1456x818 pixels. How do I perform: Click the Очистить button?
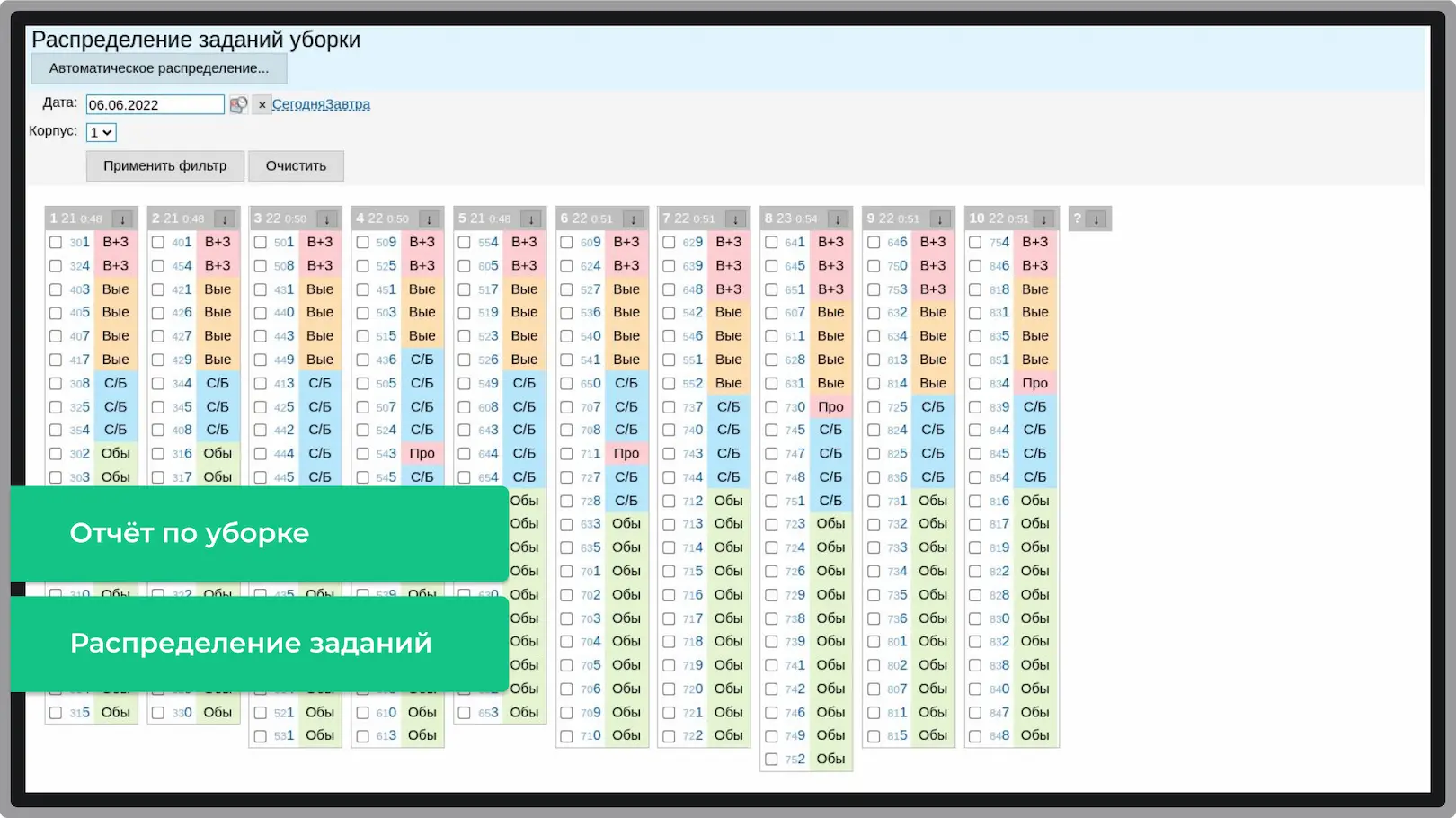tap(296, 166)
